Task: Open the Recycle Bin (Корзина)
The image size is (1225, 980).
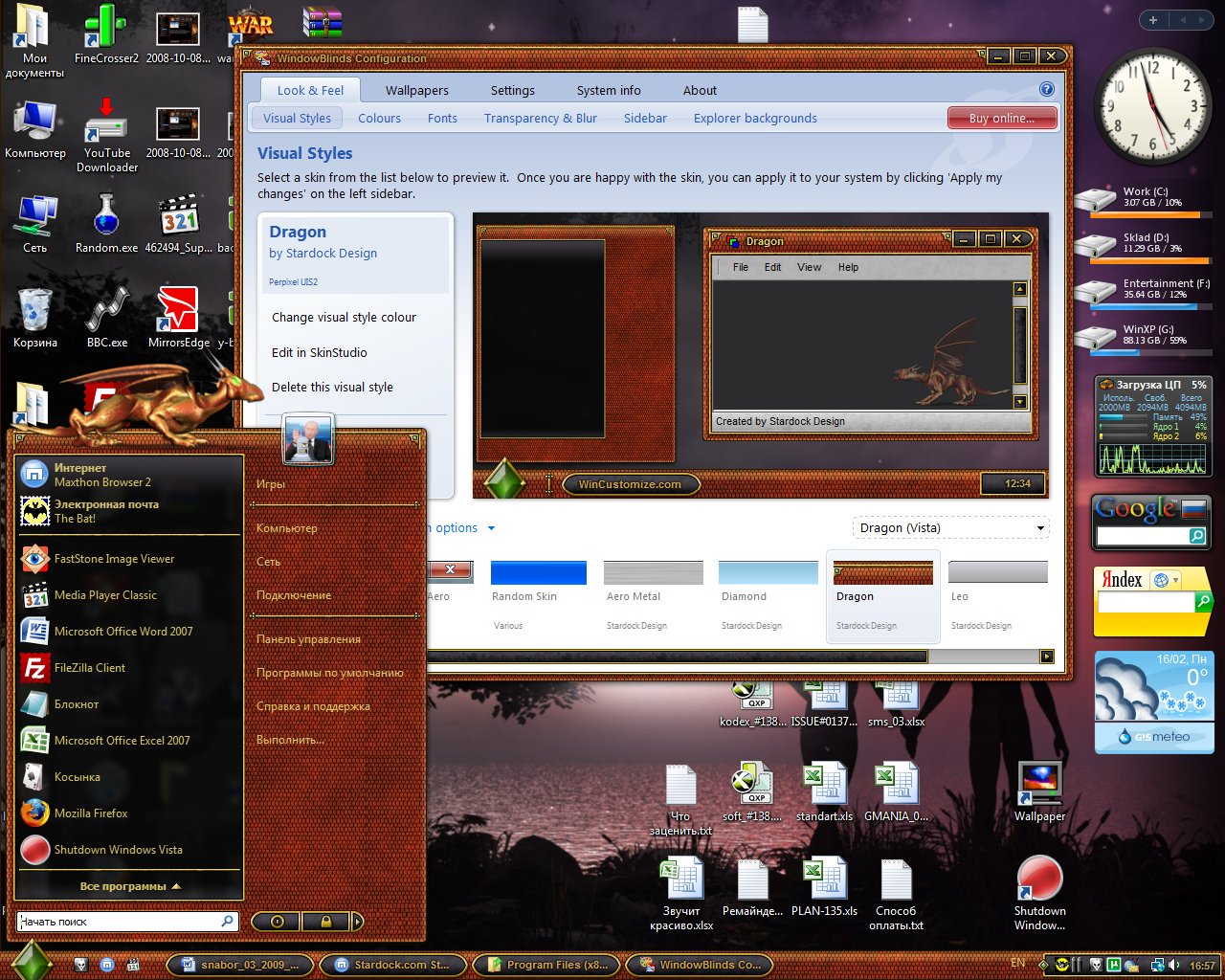Action: tap(34, 318)
